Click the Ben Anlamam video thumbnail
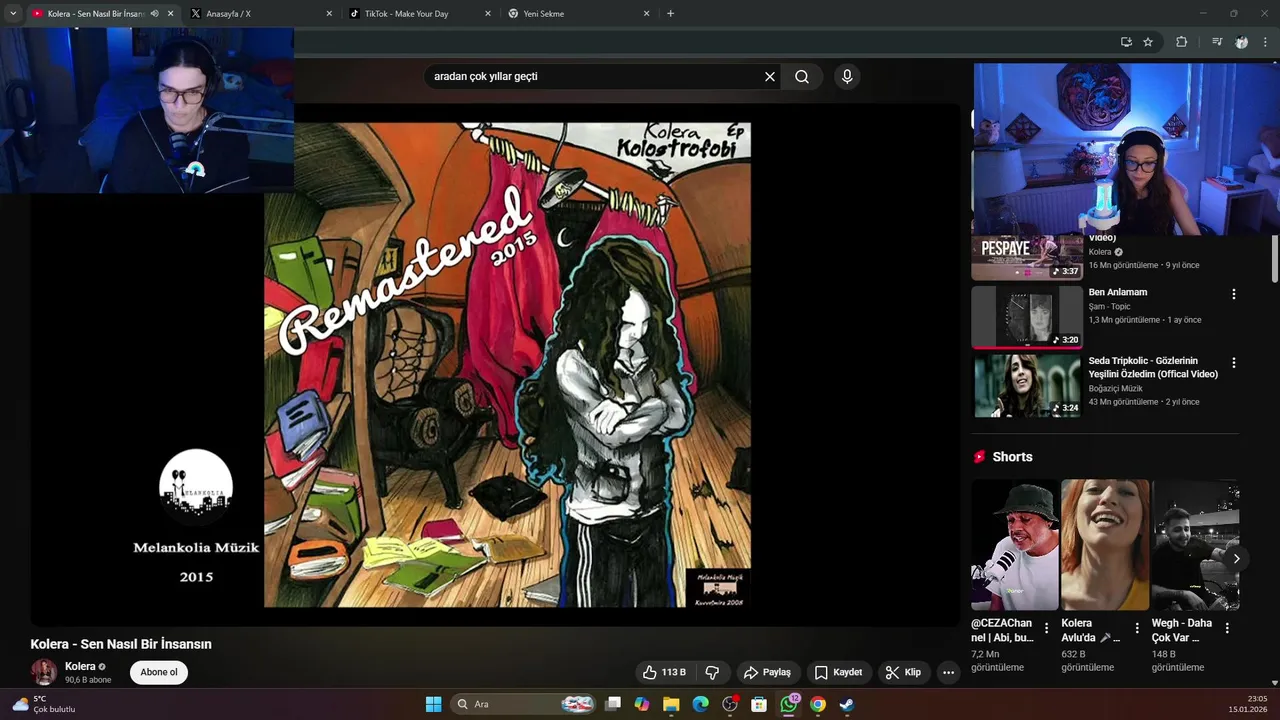Image resolution: width=1280 pixels, height=720 pixels. pos(1027,317)
